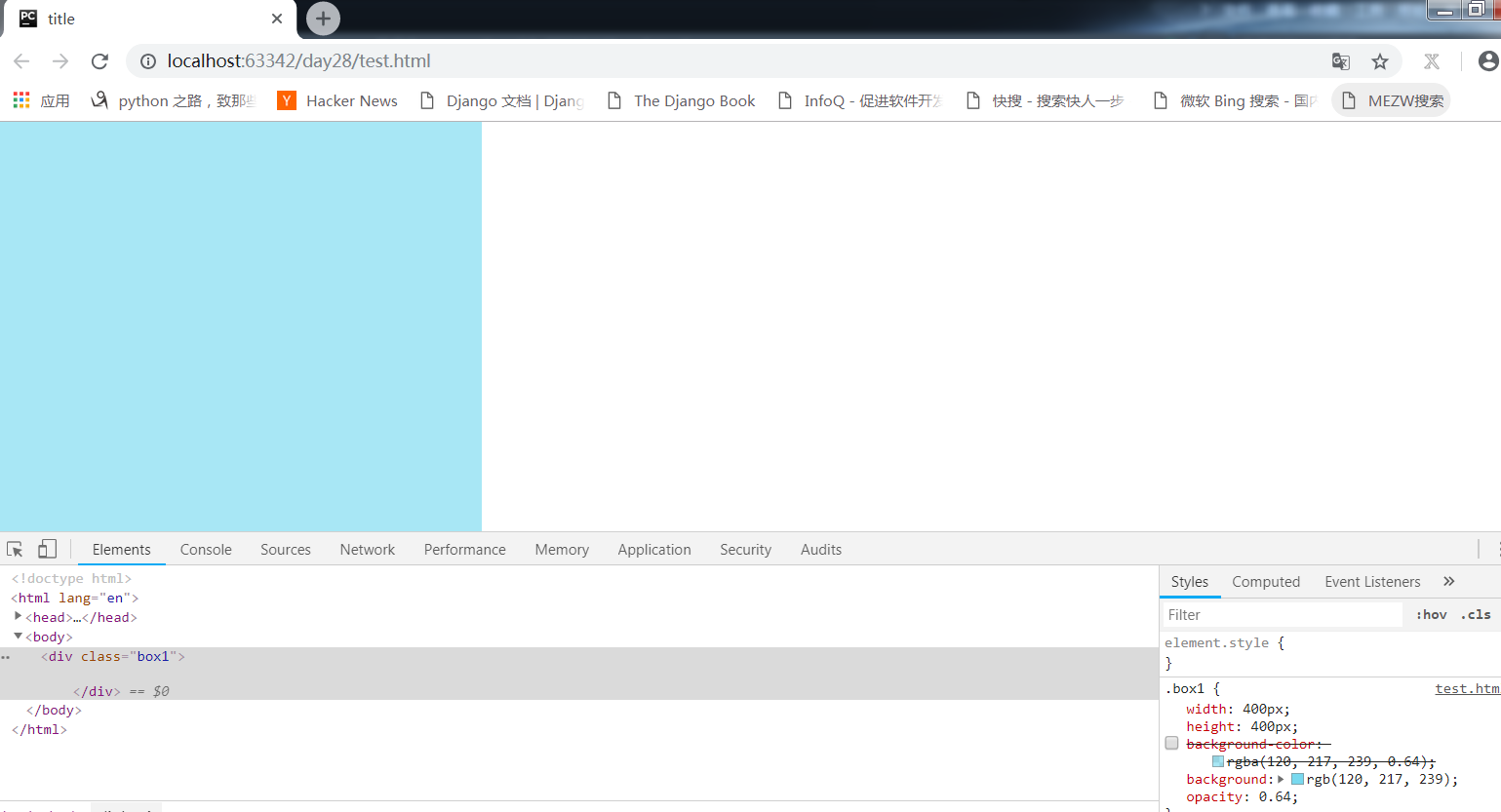Switch to the Memory panel
Image resolution: width=1501 pixels, height=812 pixels.
pos(562,550)
